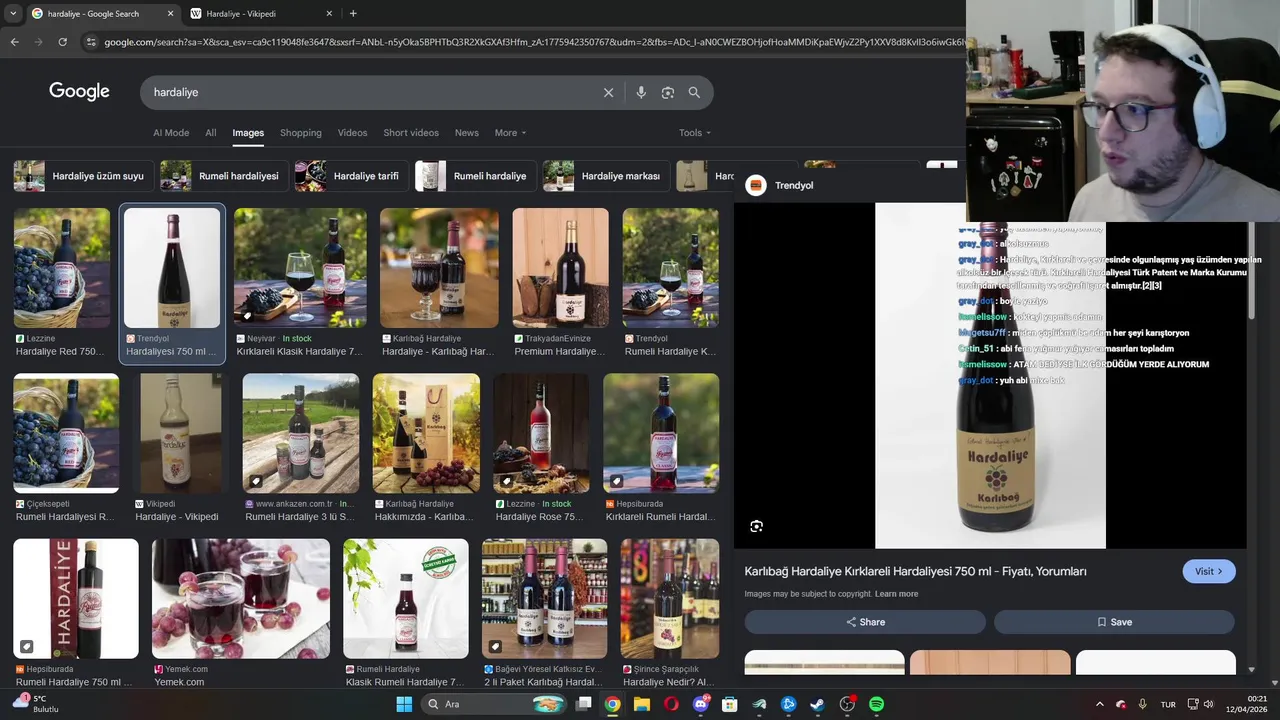This screenshot has width=1280, height=720.
Task: Open OBS Studio from the taskbar
Action: coord(847,704)
